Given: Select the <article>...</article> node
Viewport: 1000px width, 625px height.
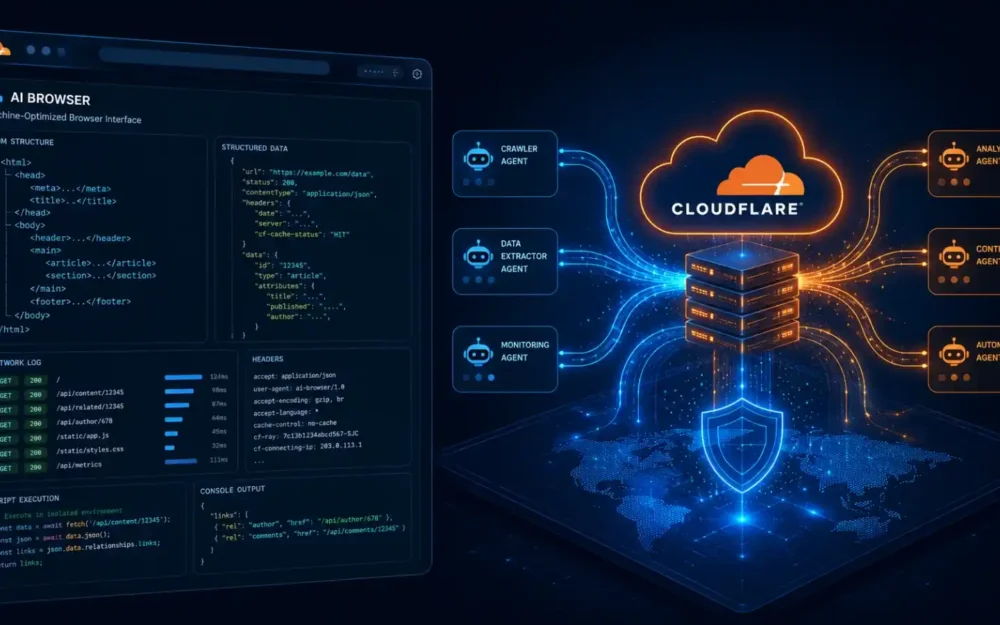Looking at the screenshot, I should tap(101, 263).
